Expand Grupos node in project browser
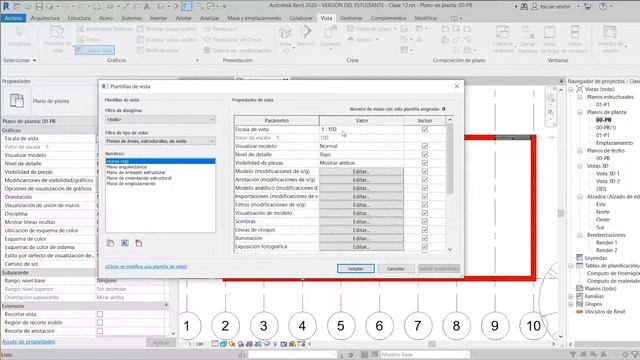Screen dimensions: 640x360 click(x=571, y=304)
